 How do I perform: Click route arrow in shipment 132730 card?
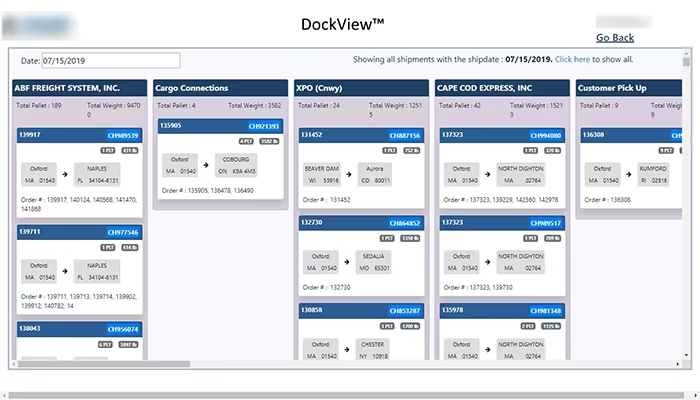pos(347,262)
